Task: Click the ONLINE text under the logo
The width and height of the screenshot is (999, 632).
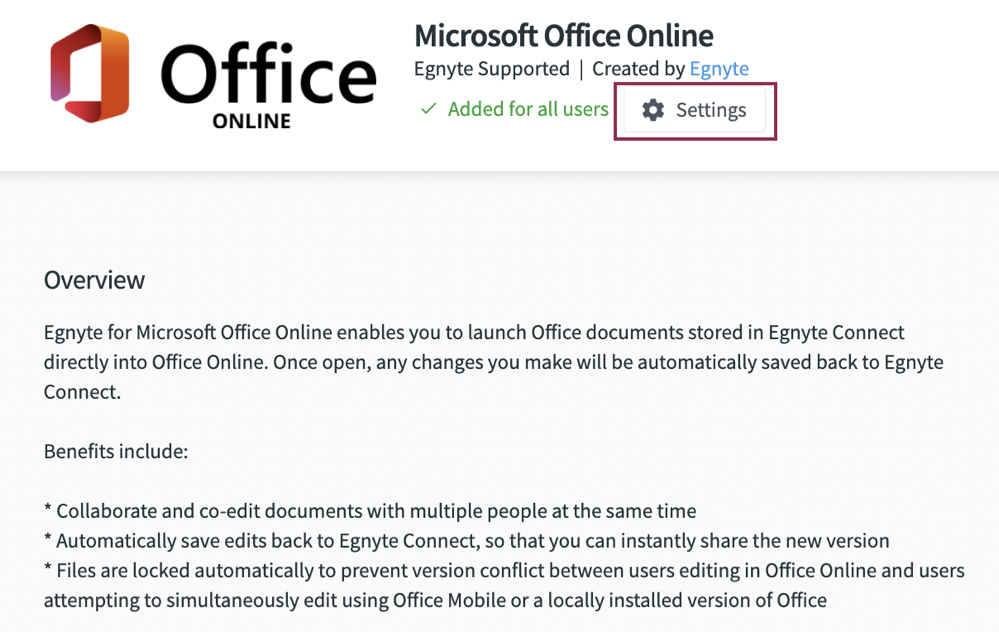Action: pos(252,121)
